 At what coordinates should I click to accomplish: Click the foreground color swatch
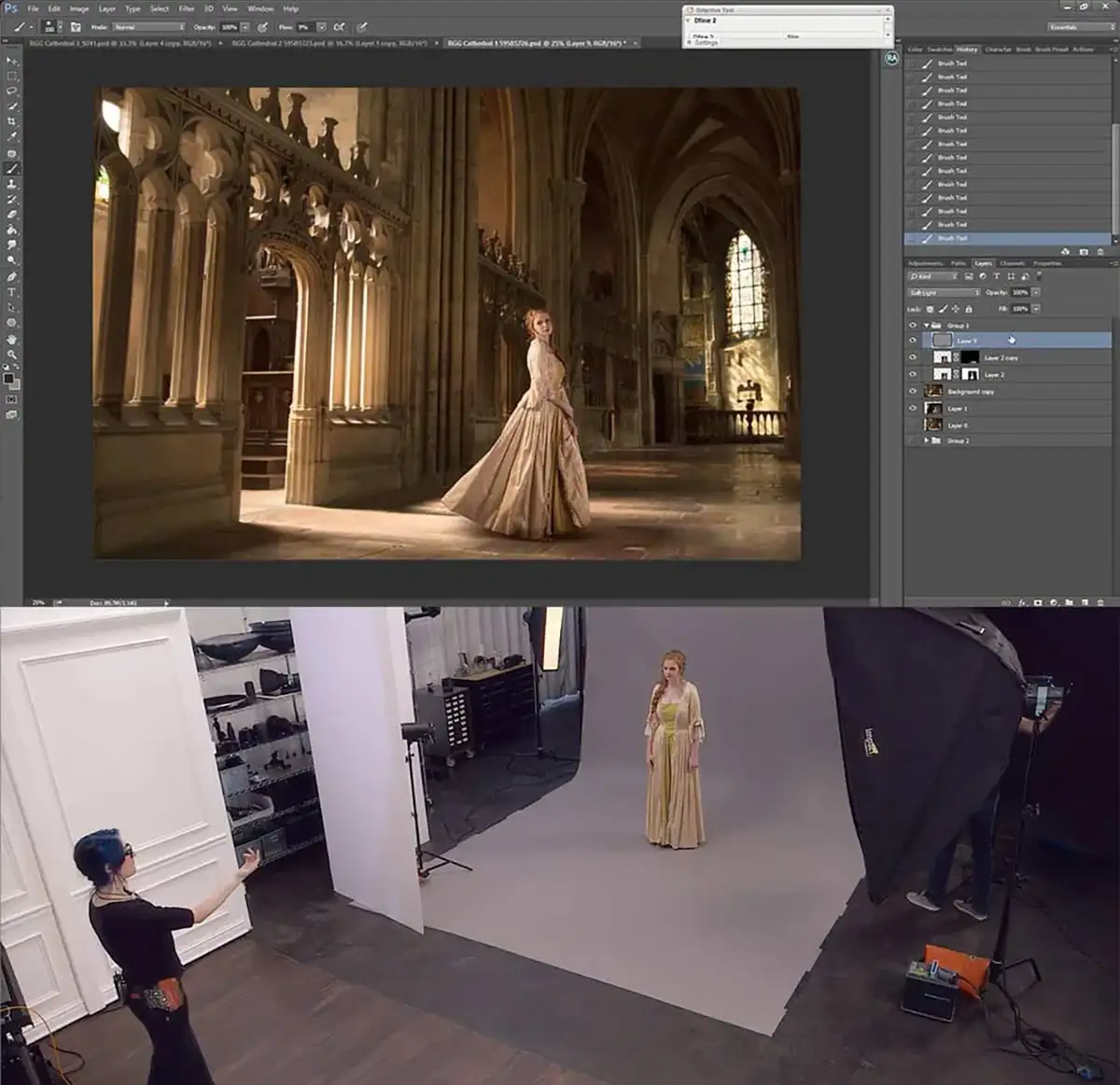point(8,378)
